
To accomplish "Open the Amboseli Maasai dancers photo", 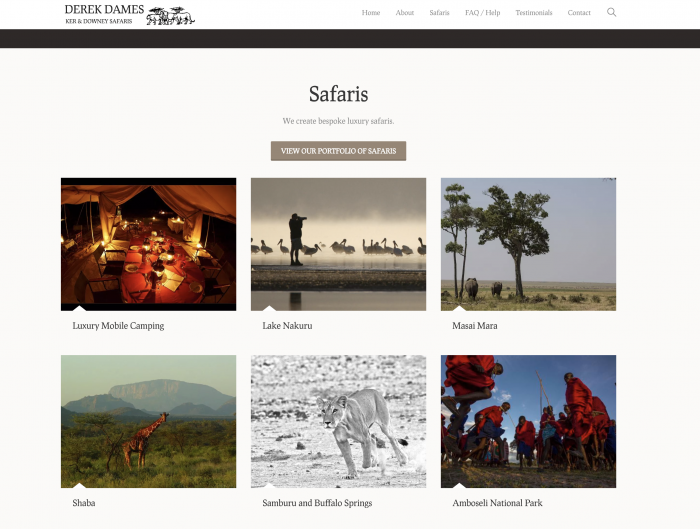I will 528,421.
